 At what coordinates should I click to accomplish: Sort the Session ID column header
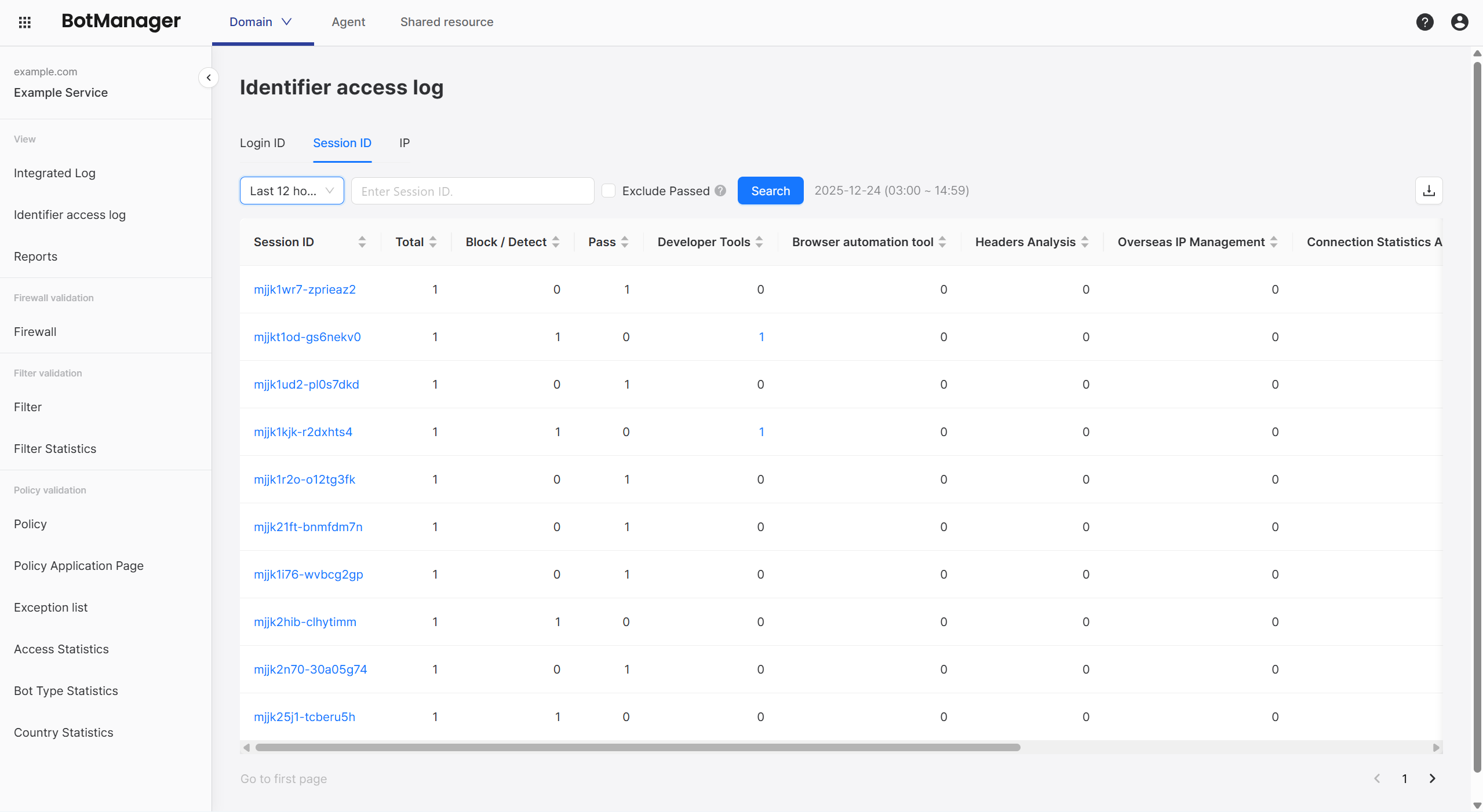(x=362, y=242)
